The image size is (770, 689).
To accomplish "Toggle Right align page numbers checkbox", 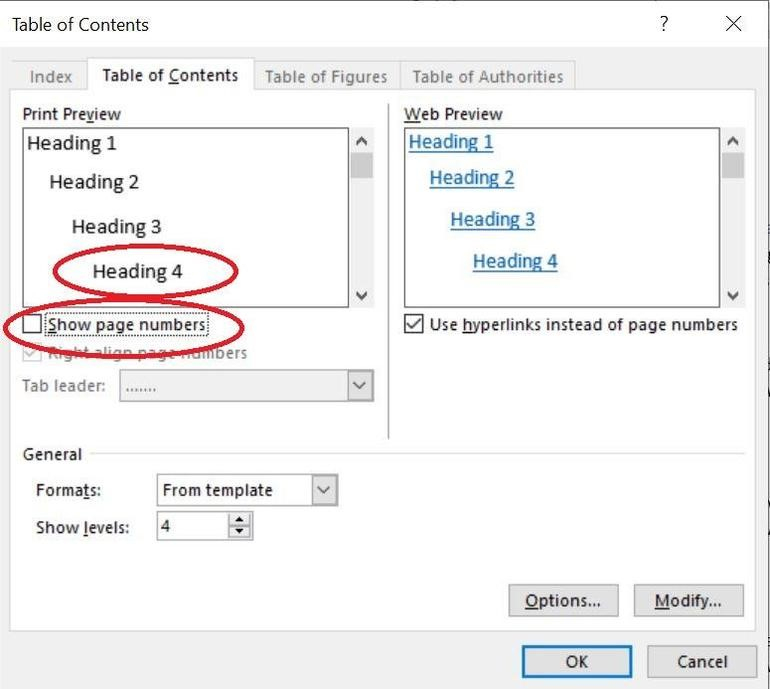I will [x=32, y=353].
